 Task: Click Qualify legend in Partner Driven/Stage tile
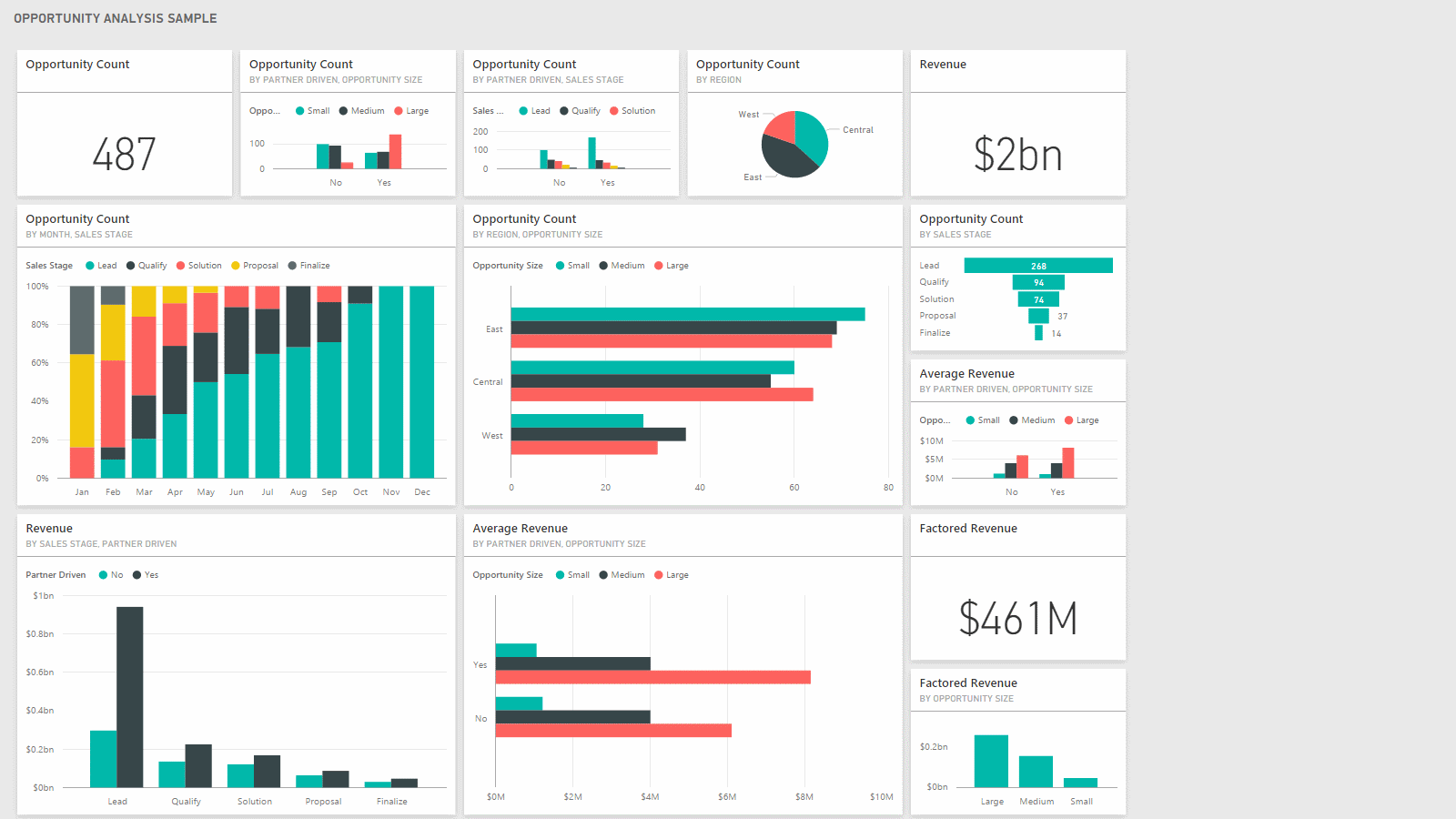pyautogui.click(x=580, y=111)
